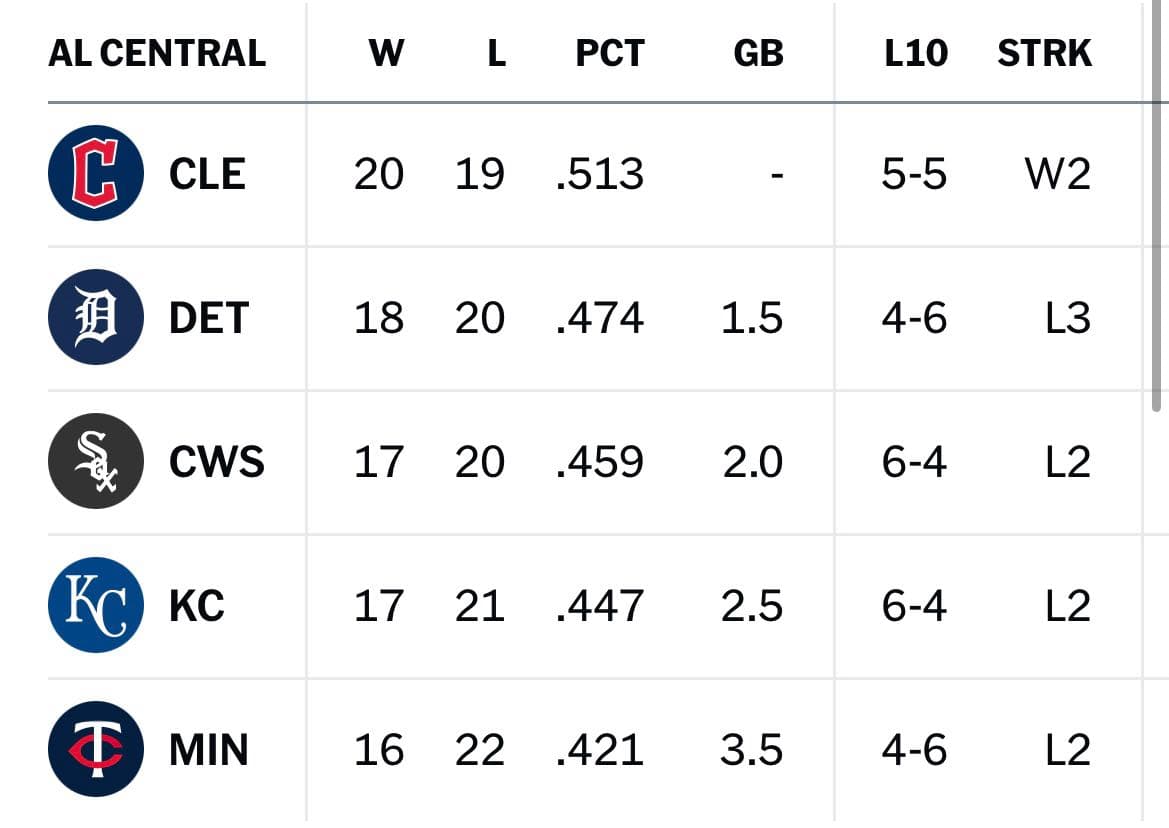Follow the CWS team link
Viewport: 1169px width, 828px height.
tap(217, 462)
